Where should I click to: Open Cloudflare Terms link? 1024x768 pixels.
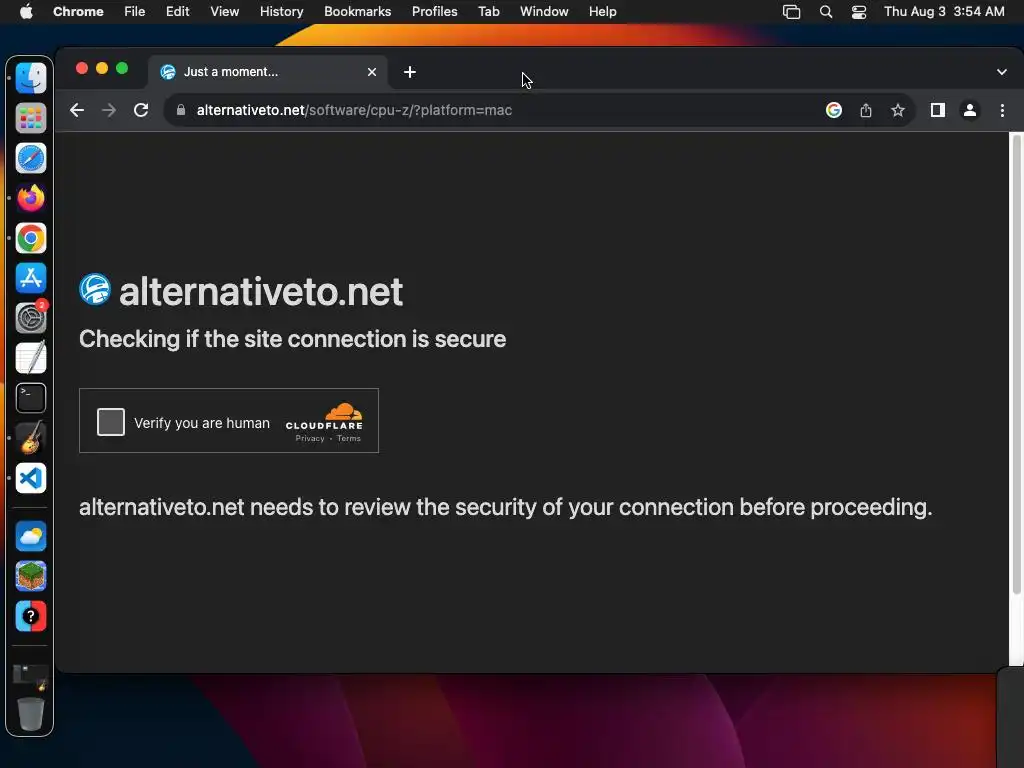click(349, 438)
